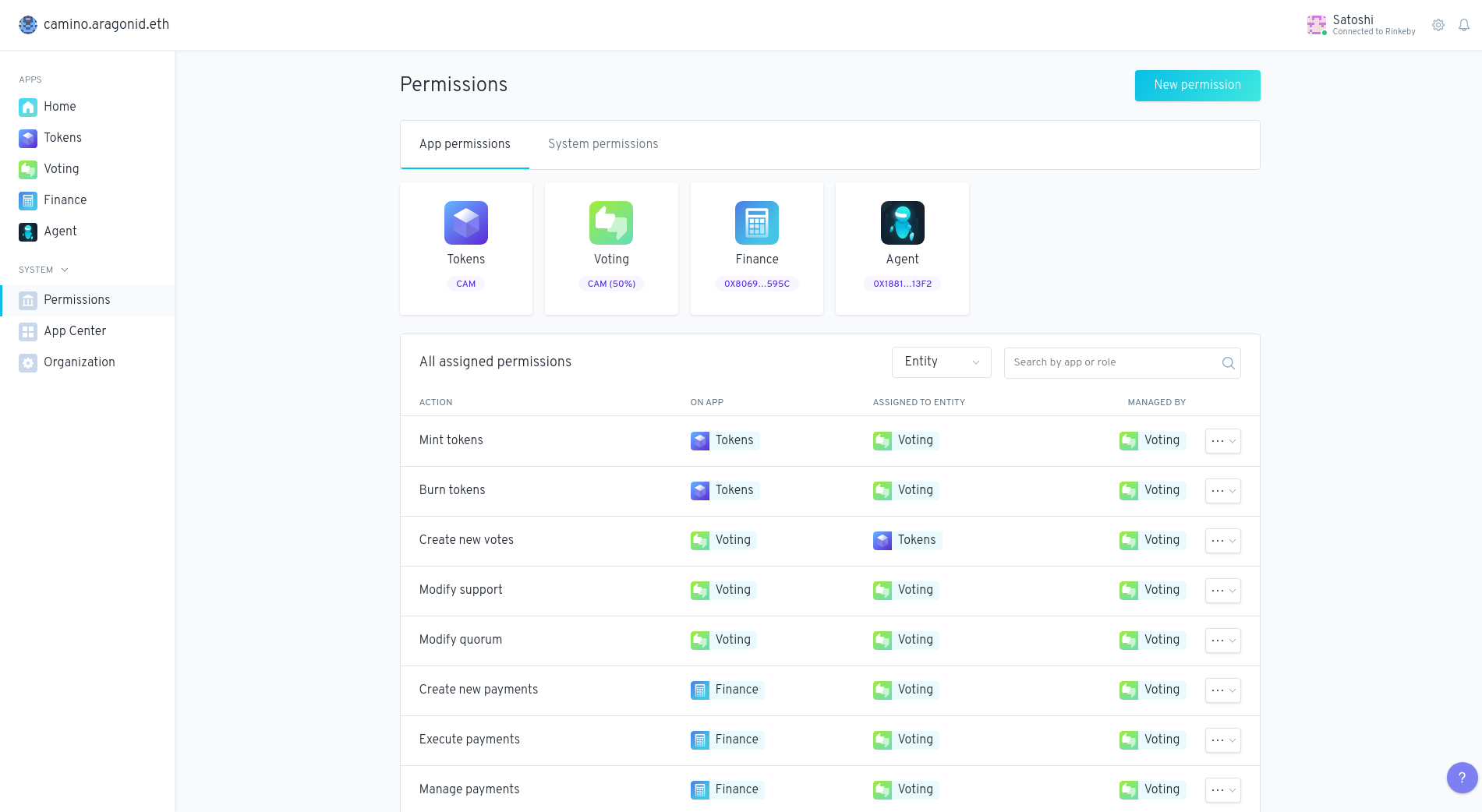Screen dimensions: 1482x812
Task: Click the Satoshi account avatar
Action: click(1317, 25)
